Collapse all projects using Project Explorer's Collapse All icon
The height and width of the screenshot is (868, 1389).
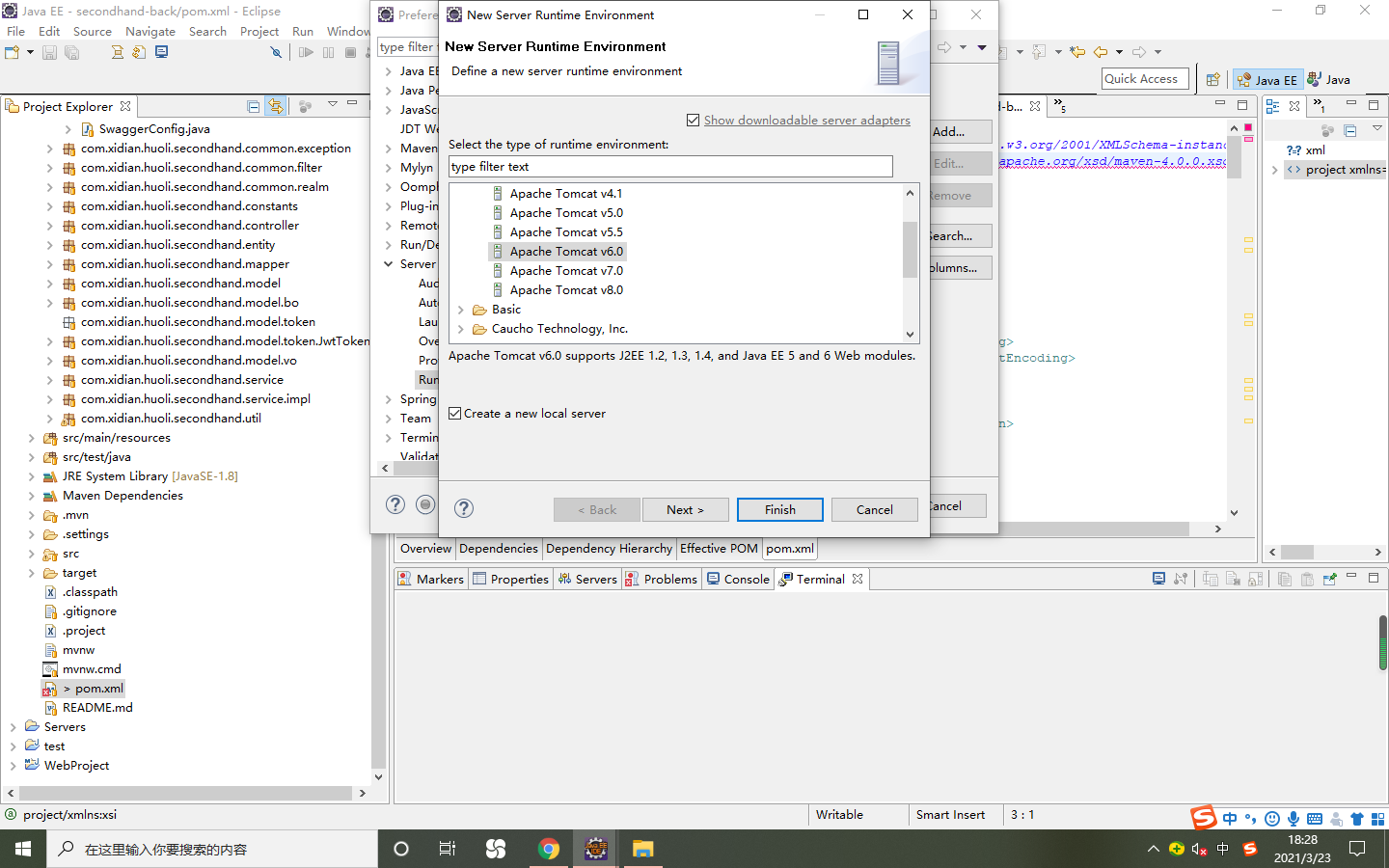[x=253, y=106]
